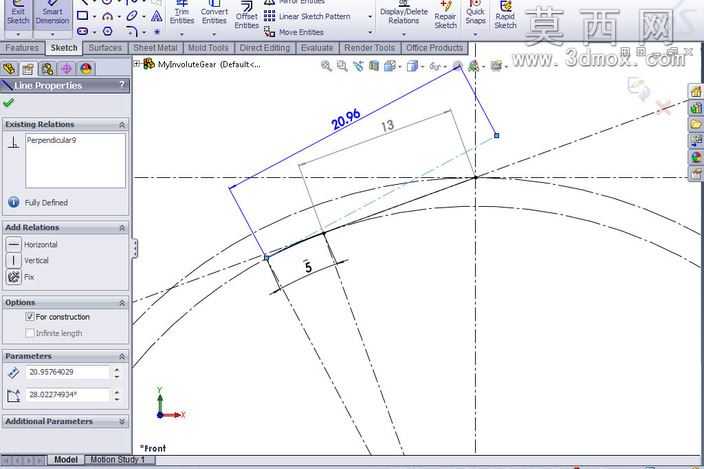This screenshot has height=469, width=704.
Task: Select the Sketch Fillet tool
Action: click(132, 31)
